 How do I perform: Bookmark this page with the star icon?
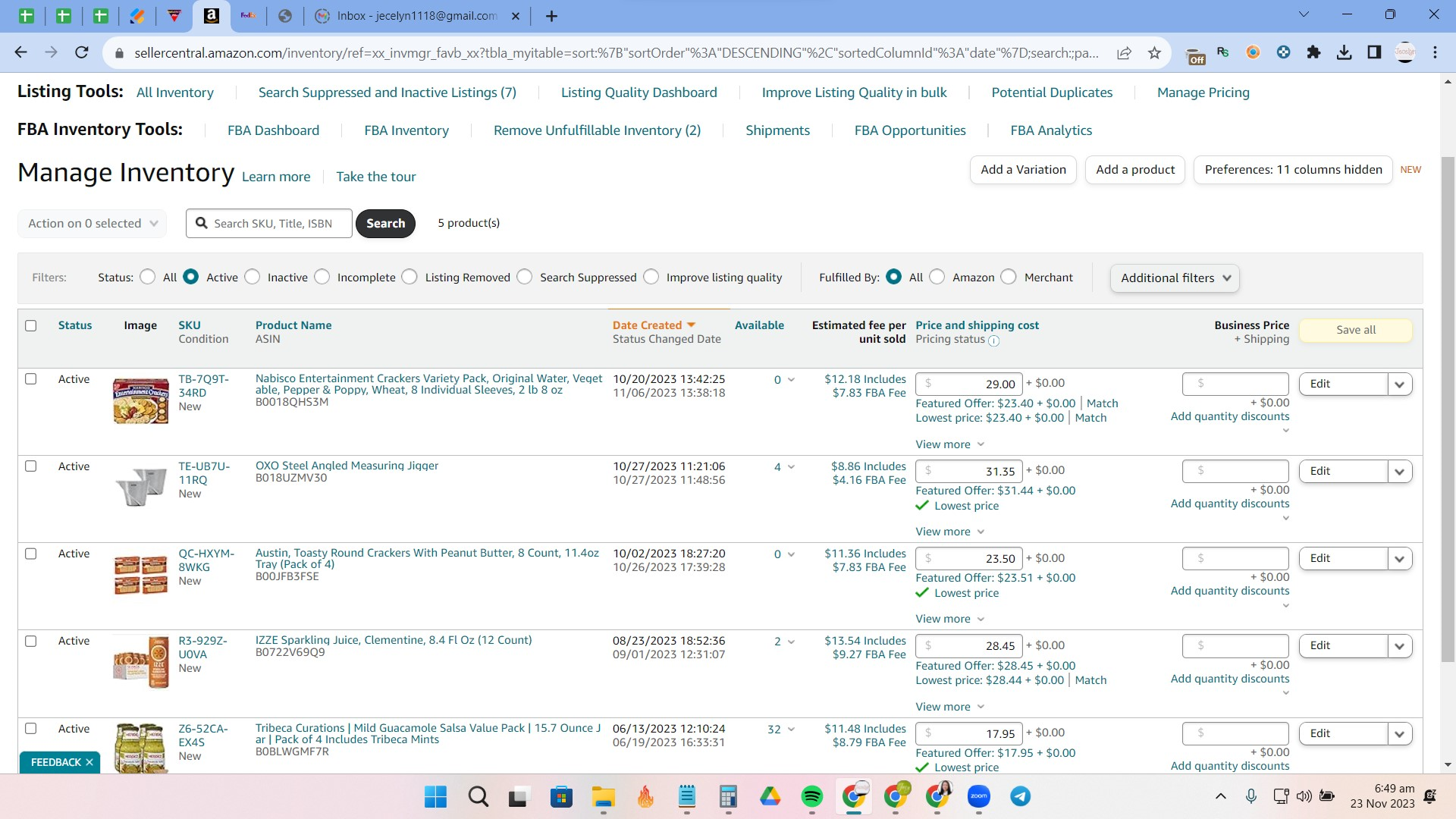[1154, 52]
